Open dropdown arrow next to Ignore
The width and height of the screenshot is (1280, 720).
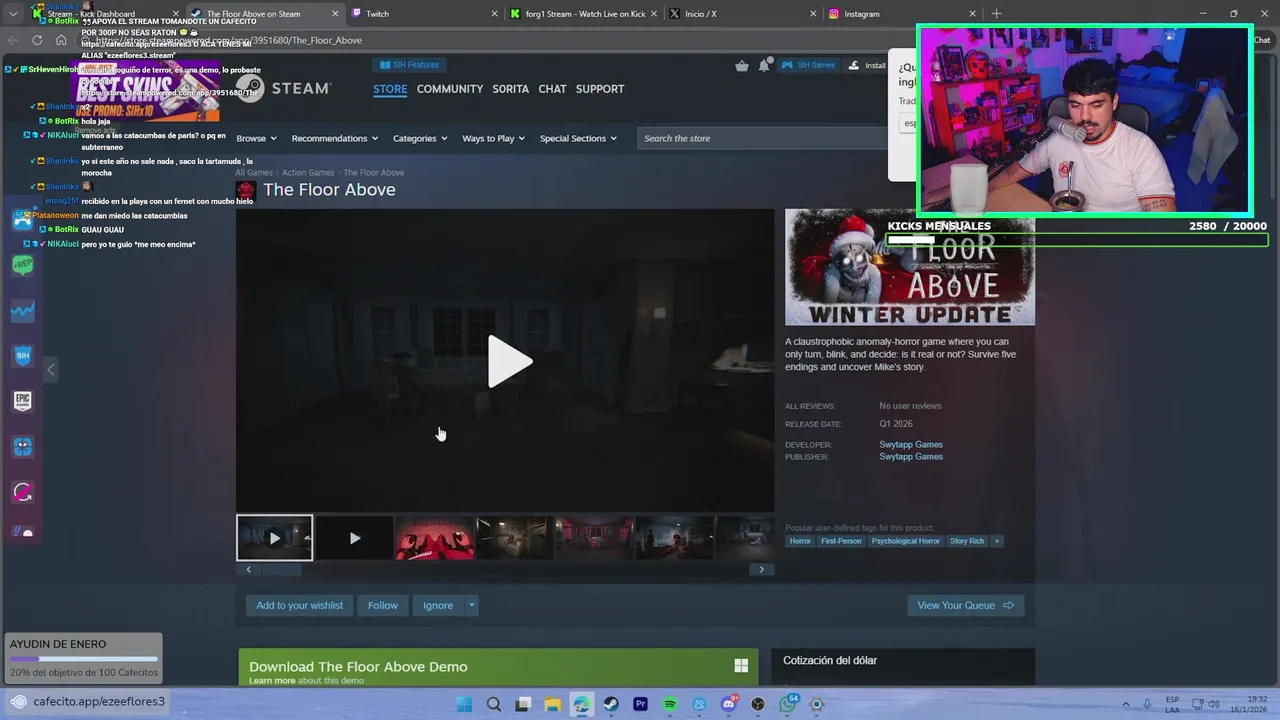471,605
